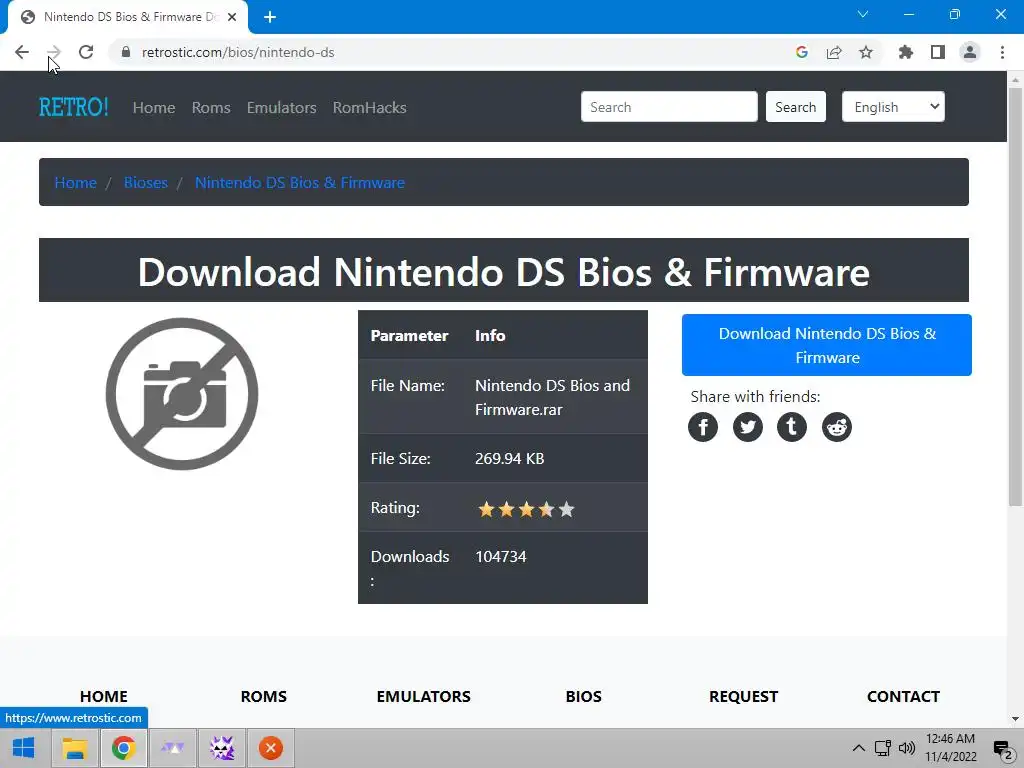Image resolution: width=1024 pixels, height=768 pixels.
Task: Close the Nintendo DS Bios tab
Action: pyautogui.click(x=232, y=17)
